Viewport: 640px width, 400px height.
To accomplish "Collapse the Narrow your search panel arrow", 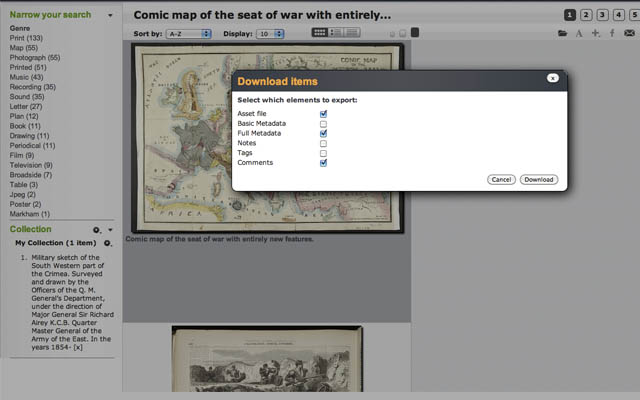I will click(x=110, y=16).
